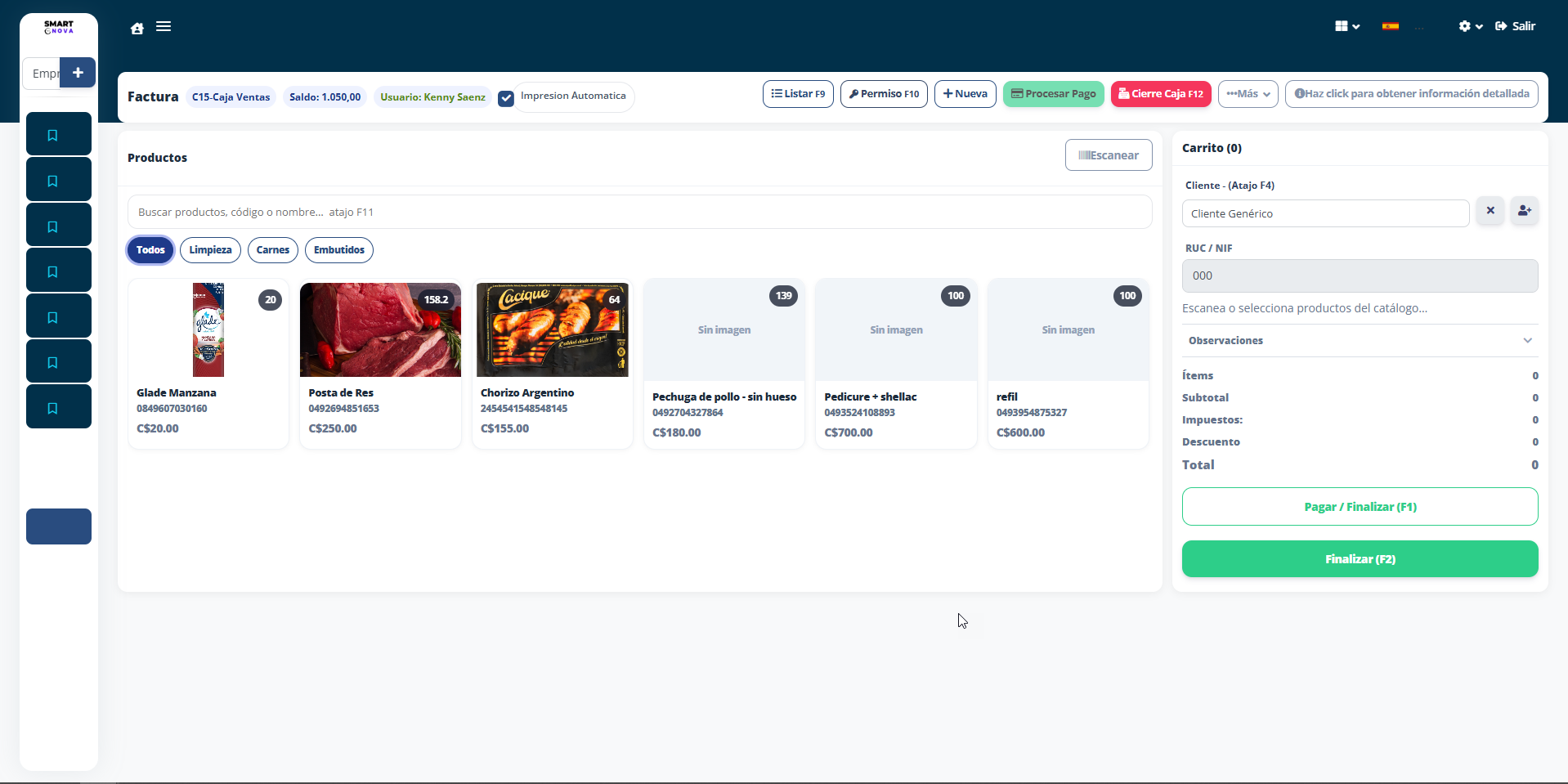Open the grid layout dropdown in header

(x=1346, y=26)
